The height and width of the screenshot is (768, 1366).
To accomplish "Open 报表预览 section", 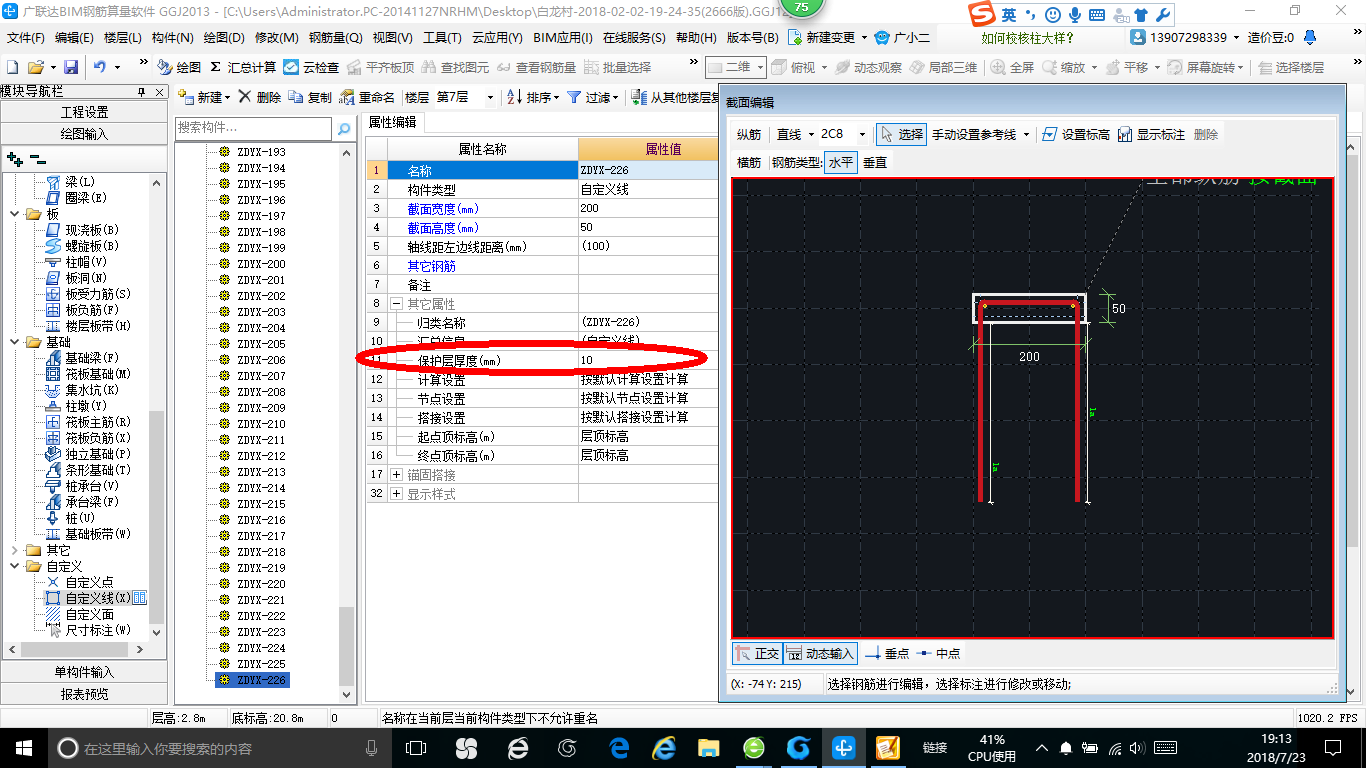I will coord(84,694).
